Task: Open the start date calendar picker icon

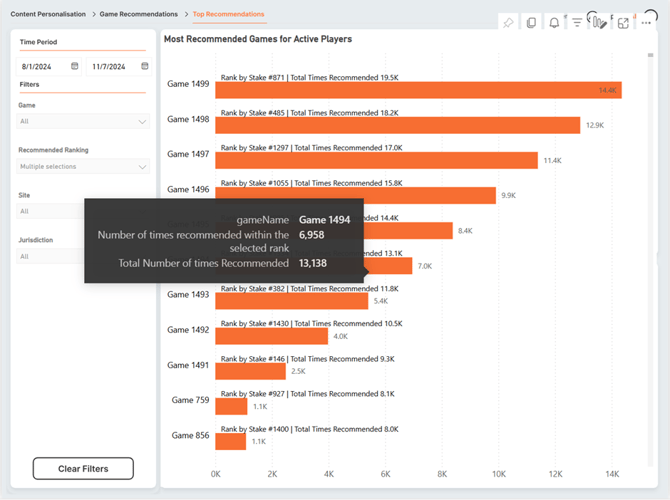Action: tap(75, 66)
